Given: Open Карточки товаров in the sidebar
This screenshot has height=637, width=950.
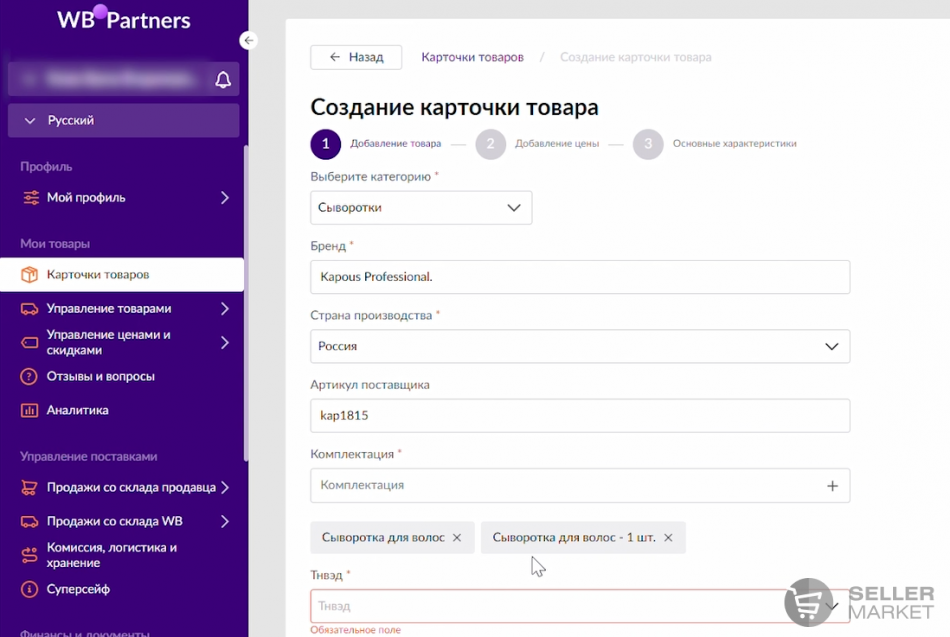Looking at the screenshot, I should pyautogui.click(x=98, y=274).
